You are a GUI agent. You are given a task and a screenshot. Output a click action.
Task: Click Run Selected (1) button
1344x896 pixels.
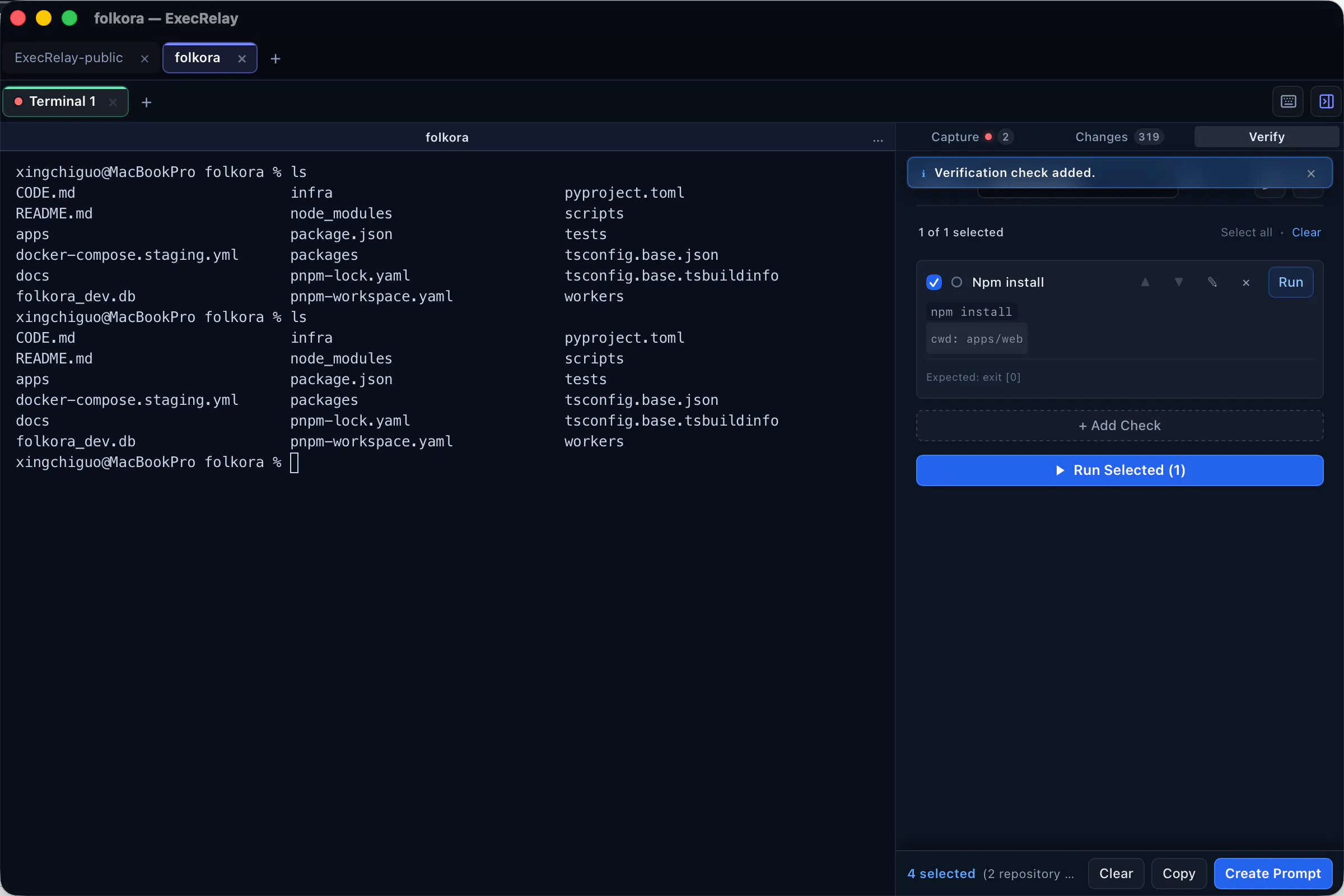click(1119, 470)
